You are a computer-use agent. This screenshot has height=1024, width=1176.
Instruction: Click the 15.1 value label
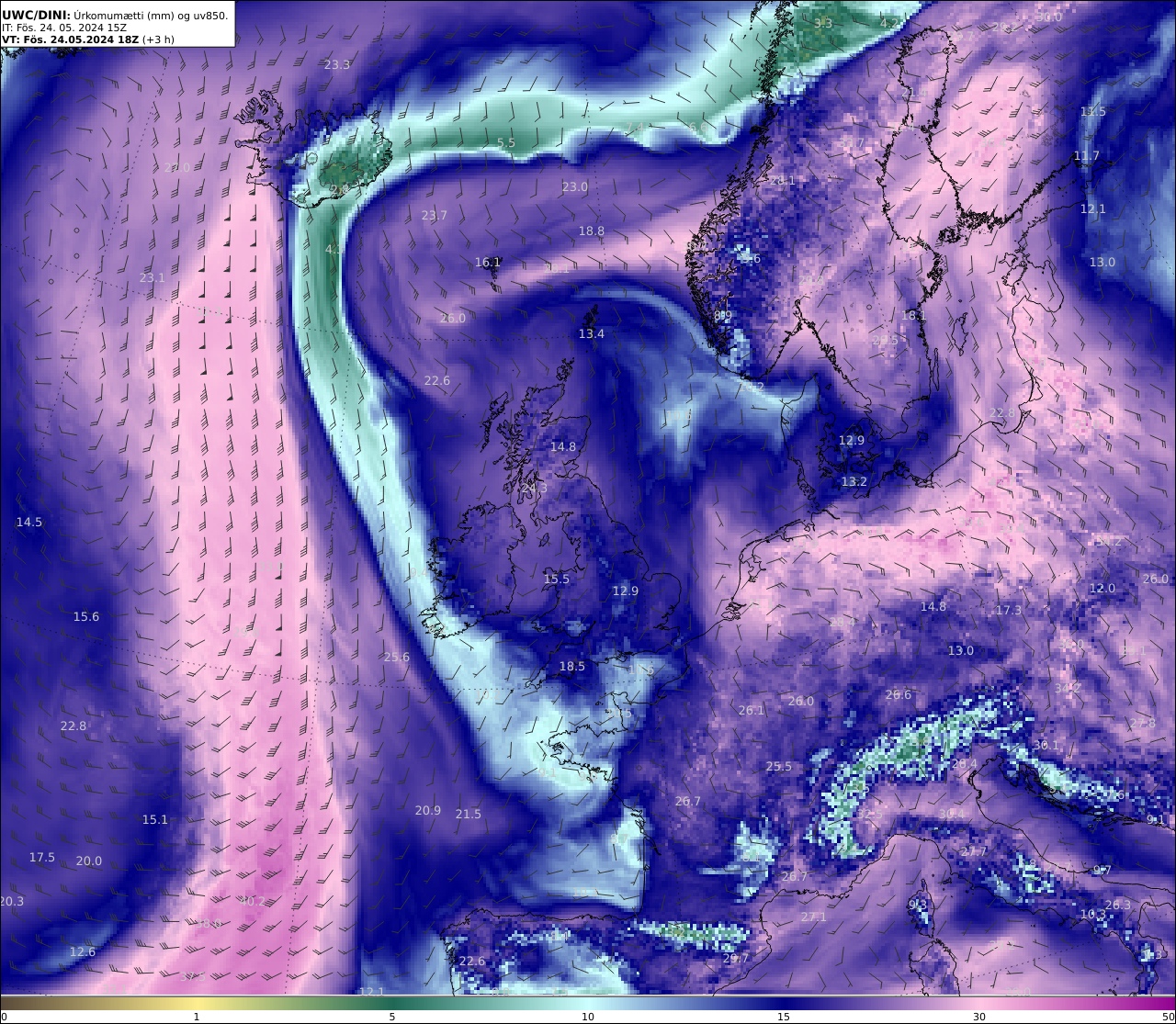coord(154,819)
